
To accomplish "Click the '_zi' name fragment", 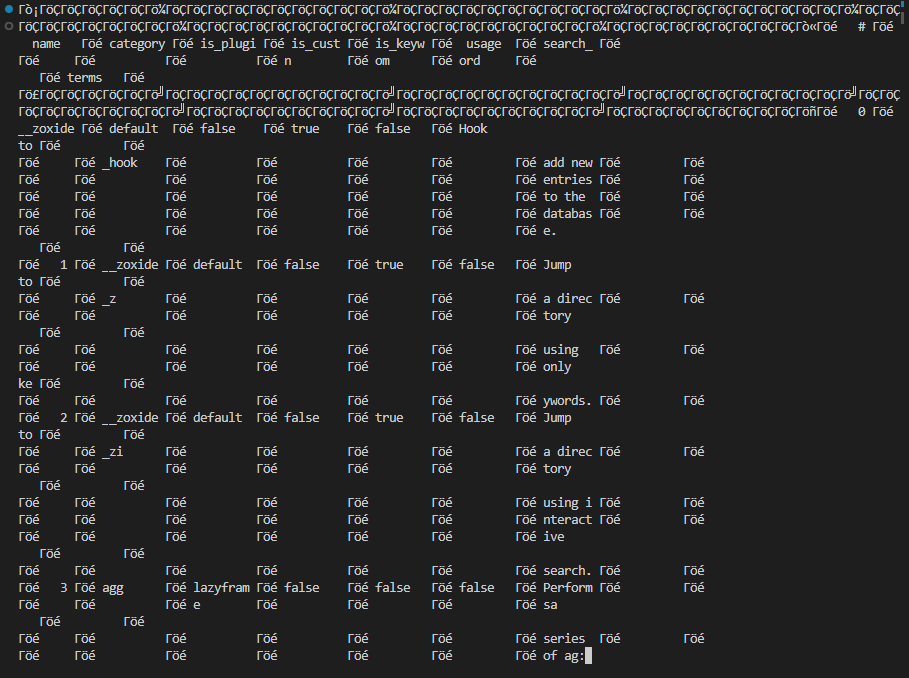I will click(x=112, y=451).
